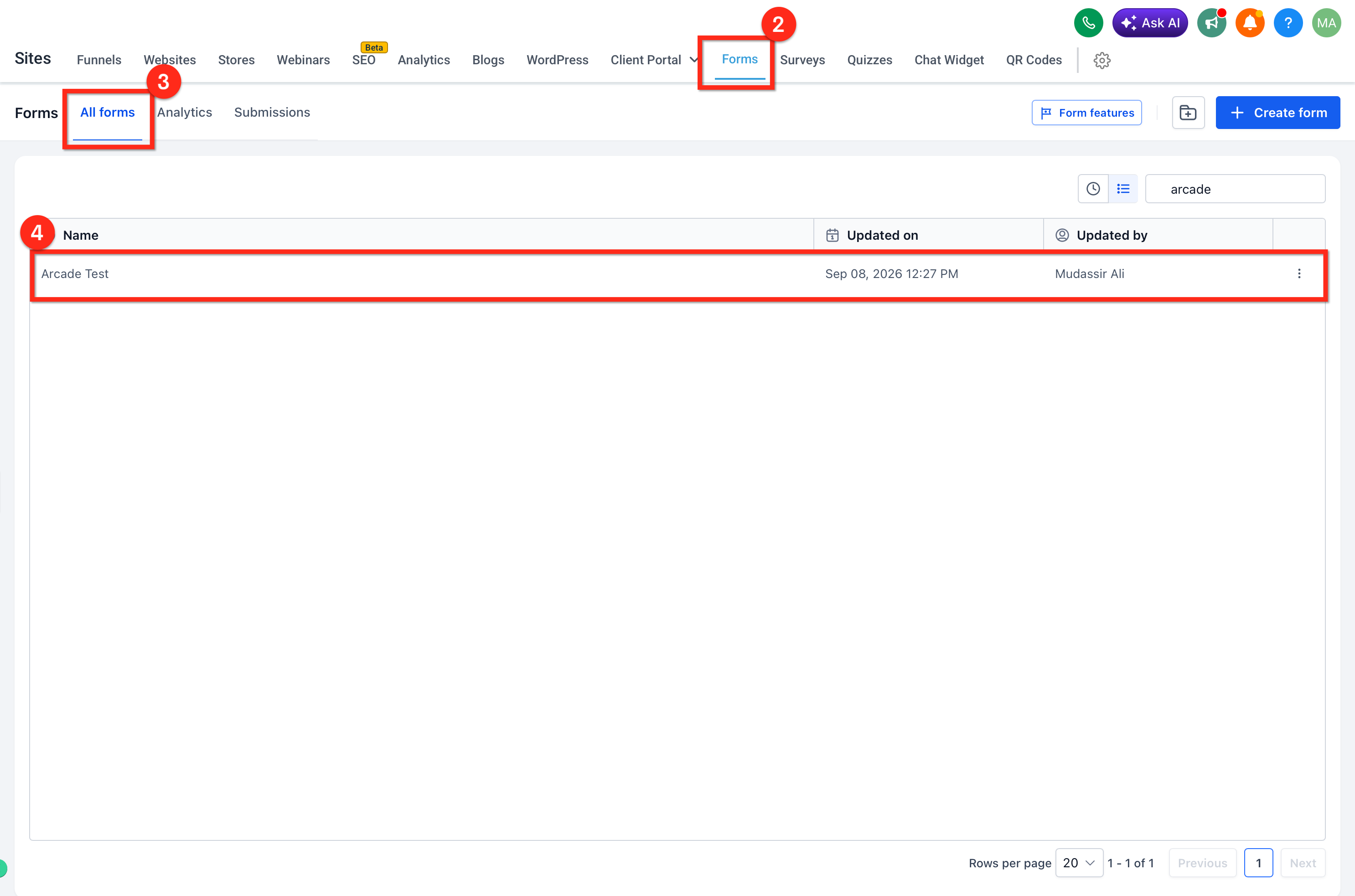Screen dimensions: 1355x896
Task: Select the All forms sub-tab
Action: [108, 113]
